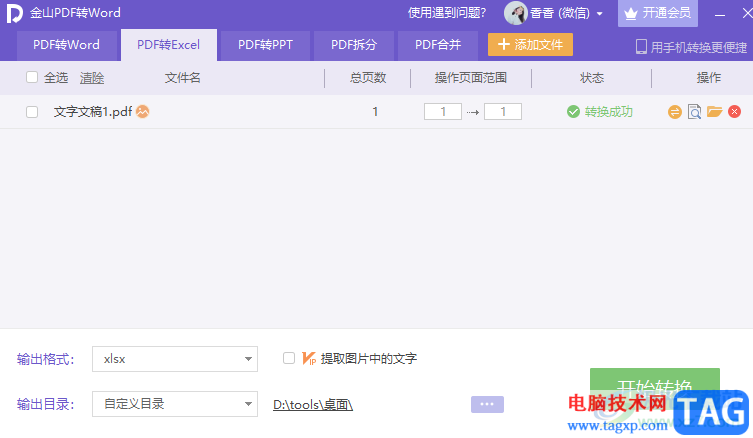
Task: Open the 输出格式 xlsx dropdown
Action: pyautogui.click(x=175, y=359)
